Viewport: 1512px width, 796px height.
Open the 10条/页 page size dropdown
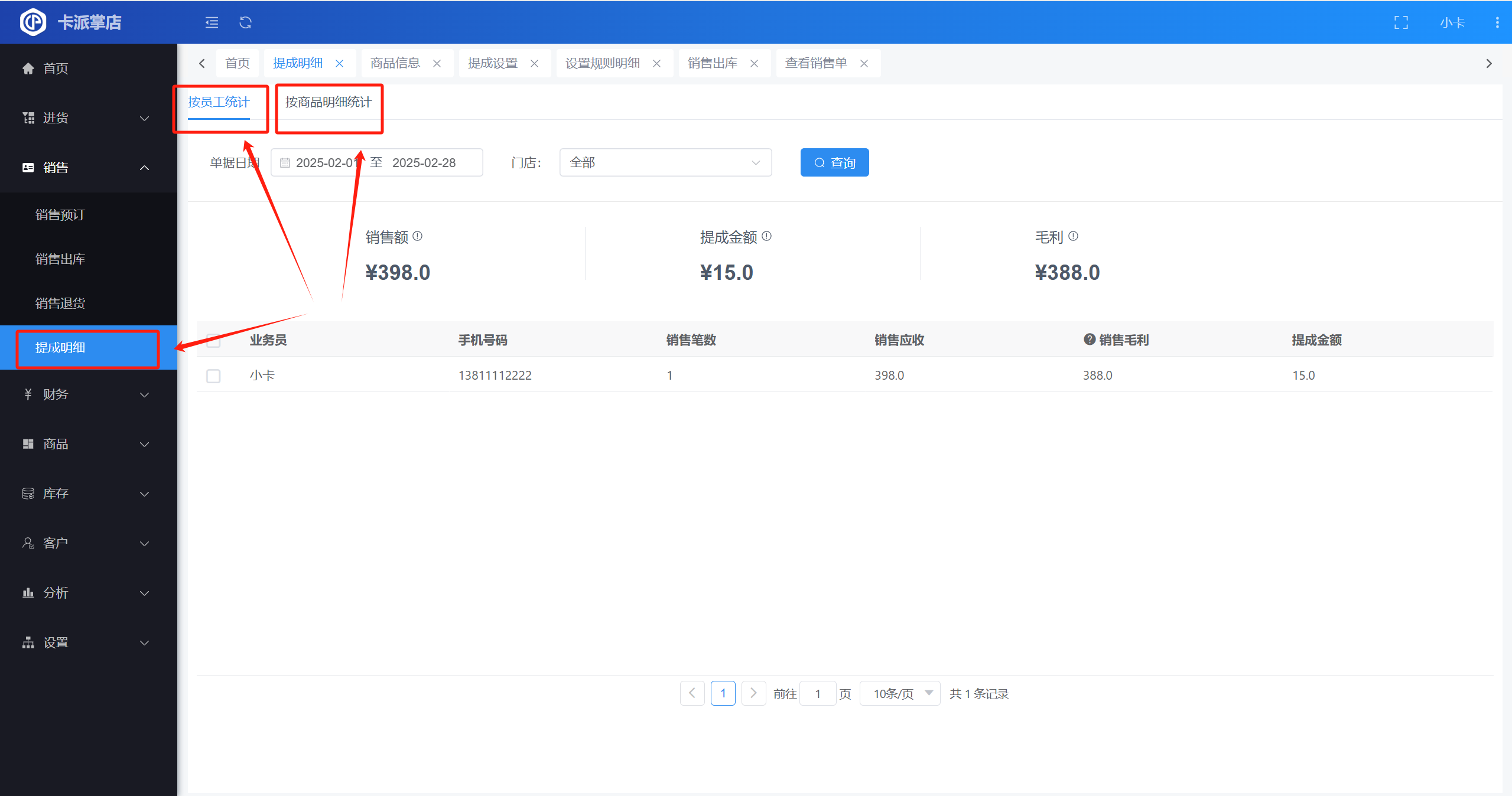click(x=900, y=693)
